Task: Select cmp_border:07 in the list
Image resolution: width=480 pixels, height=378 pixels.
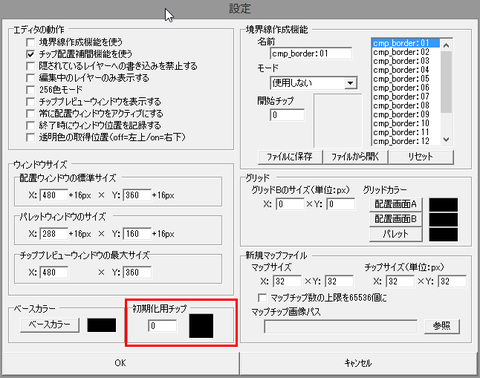Action: click(x=406, y=97)
